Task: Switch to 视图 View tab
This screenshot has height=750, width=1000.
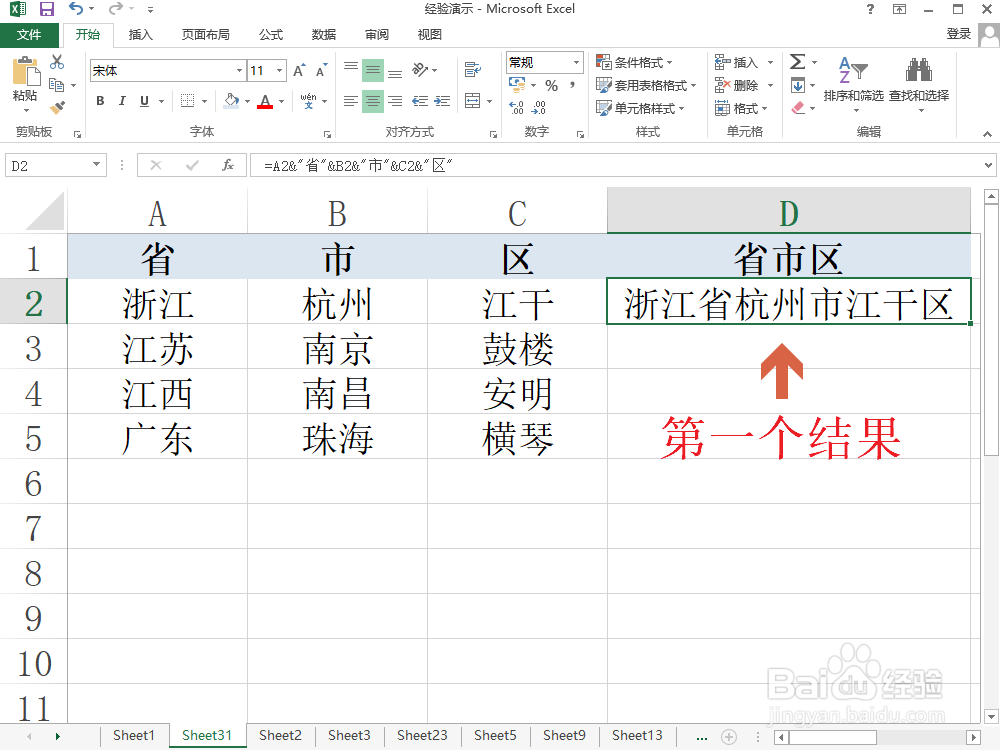Action: coord(430,35)
